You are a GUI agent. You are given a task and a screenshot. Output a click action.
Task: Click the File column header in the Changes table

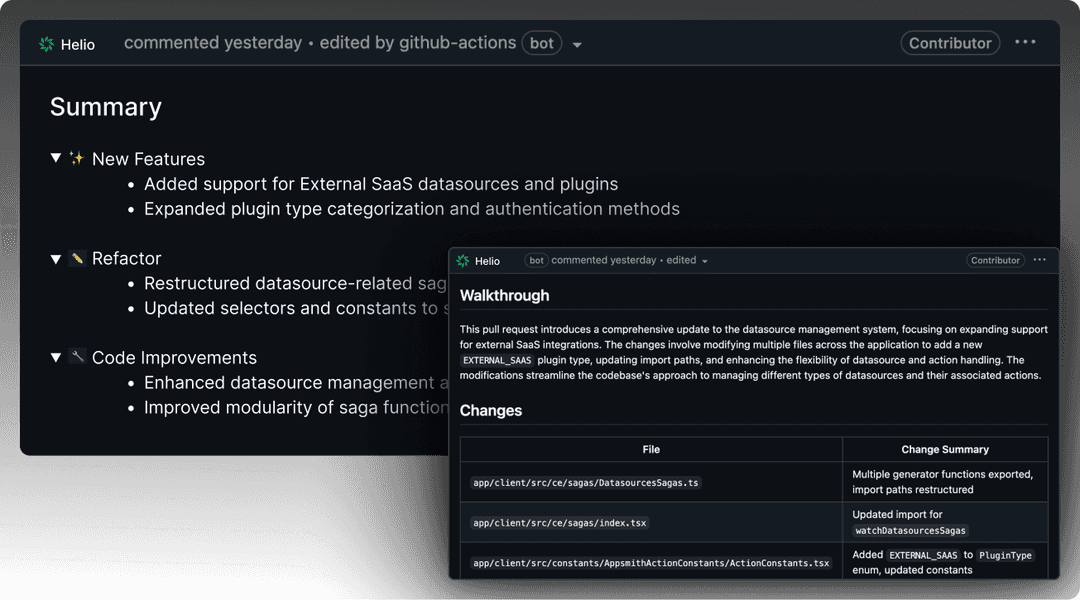coord(651,449)
